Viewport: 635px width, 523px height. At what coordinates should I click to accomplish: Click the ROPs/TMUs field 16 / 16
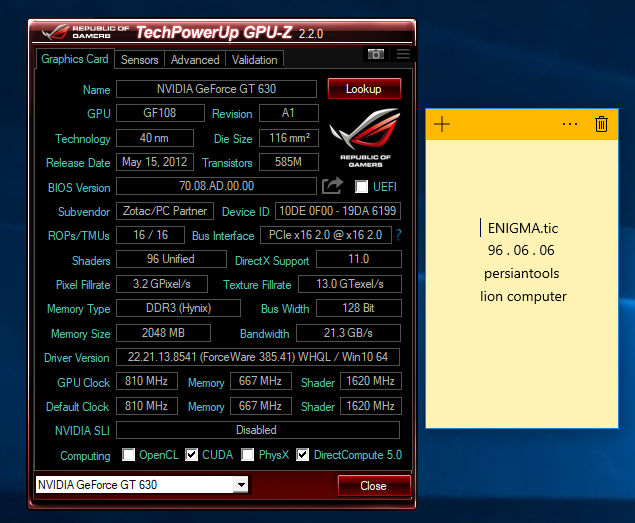(x=150, y=235)
